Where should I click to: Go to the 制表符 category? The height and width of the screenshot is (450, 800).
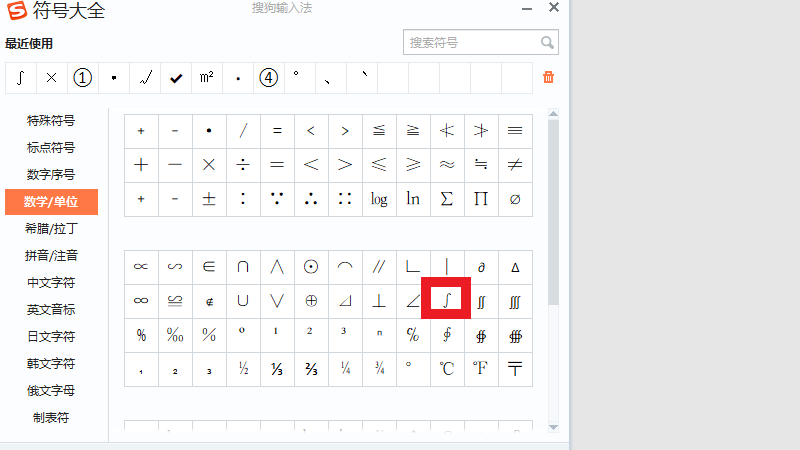click(x=51, y=418)
